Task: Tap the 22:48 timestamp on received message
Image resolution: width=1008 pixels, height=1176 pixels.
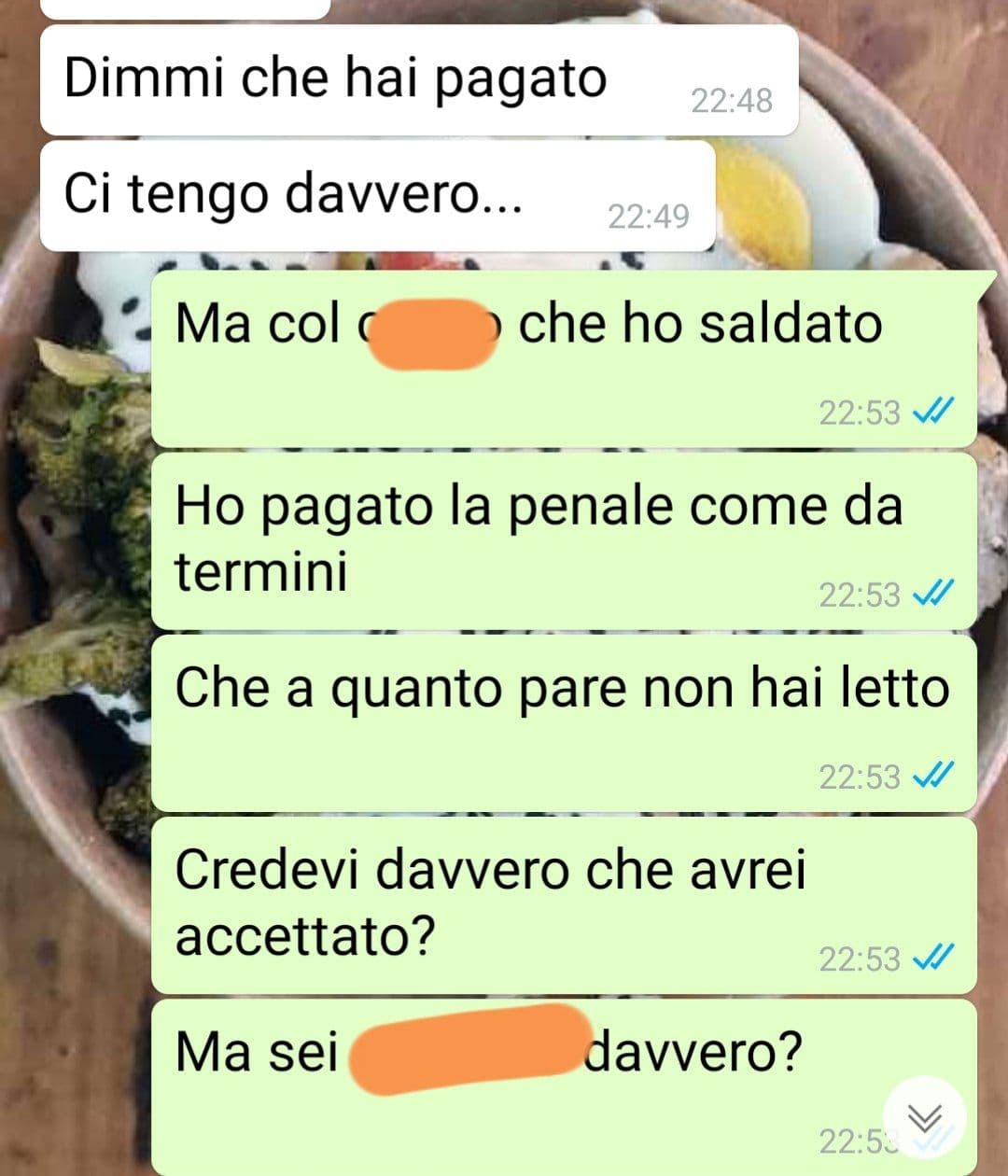Action: 732,101
